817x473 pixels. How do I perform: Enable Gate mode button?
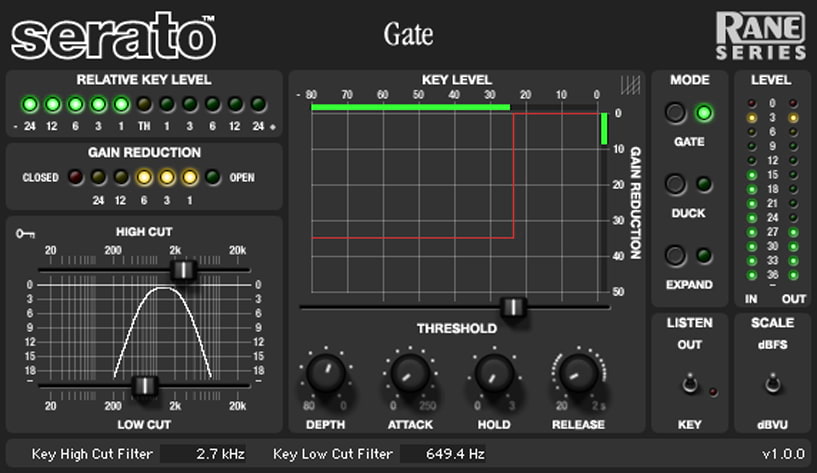[x=675, y=113]
